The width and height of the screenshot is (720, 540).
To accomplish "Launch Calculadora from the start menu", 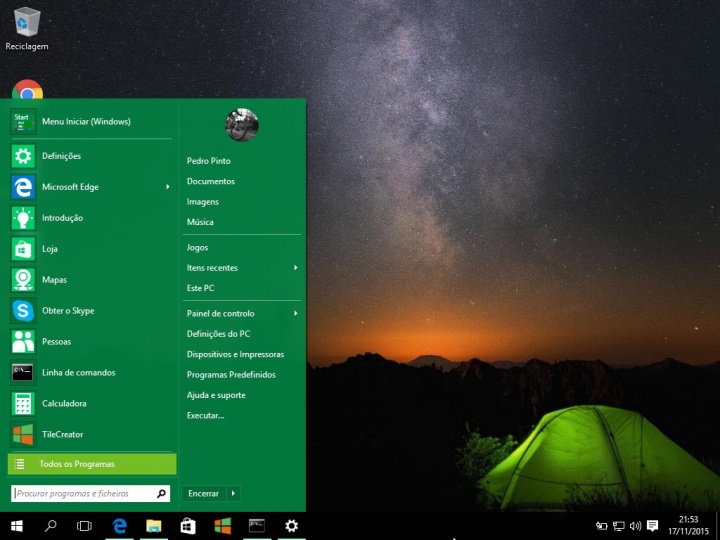I will tap(24, 404).
